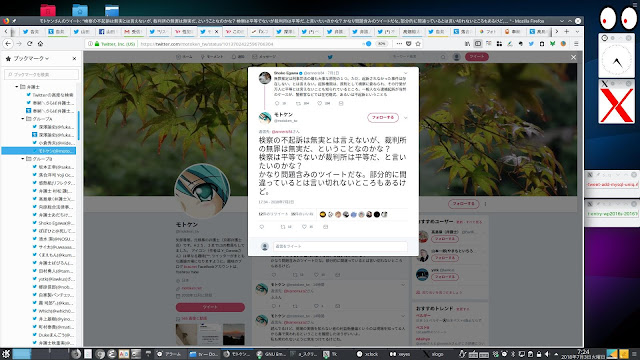Image resolution: width=640 pixels, height=360 pixels.
Task: Bookmark this page with the star icon
Action: 418,44
